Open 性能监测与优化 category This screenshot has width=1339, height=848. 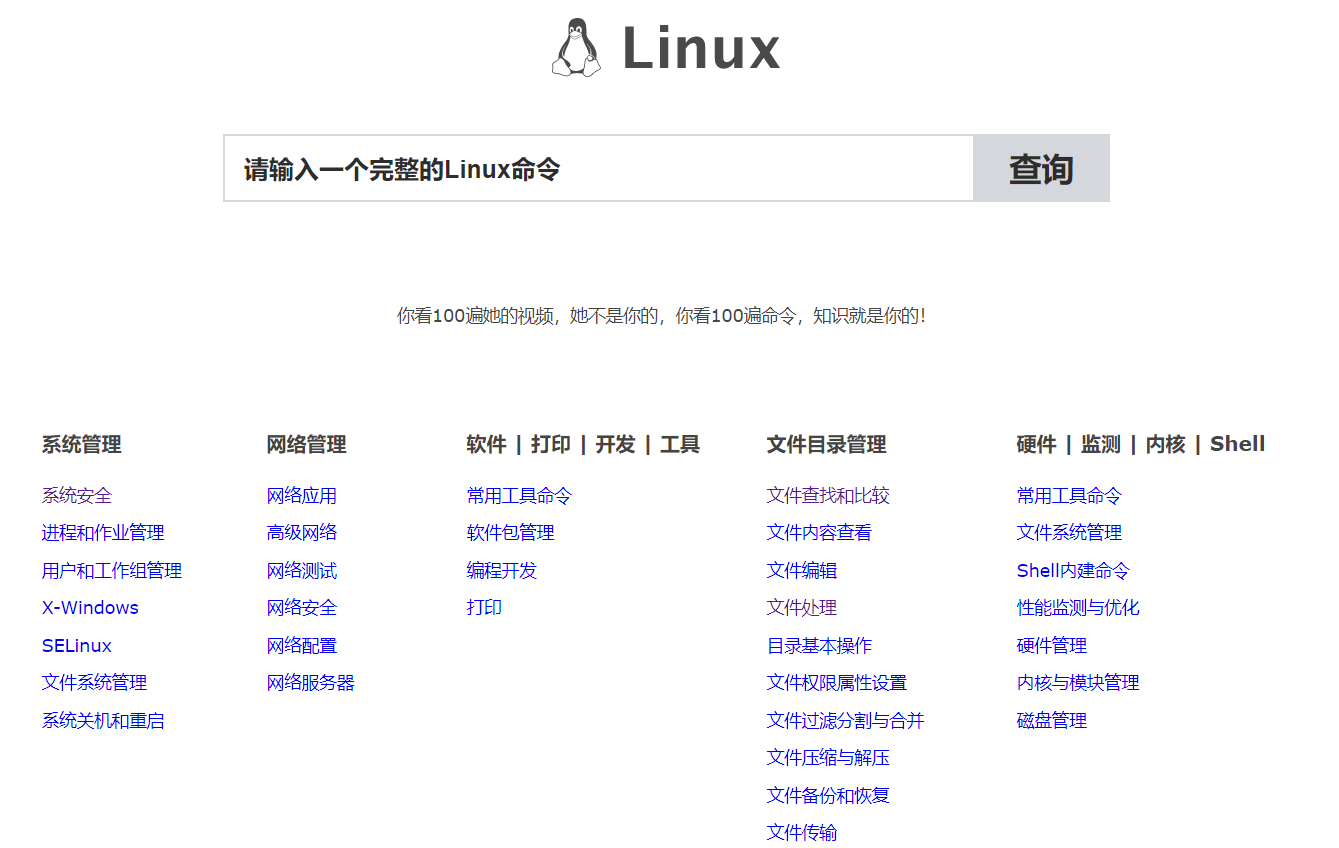tap(1078, 608)
